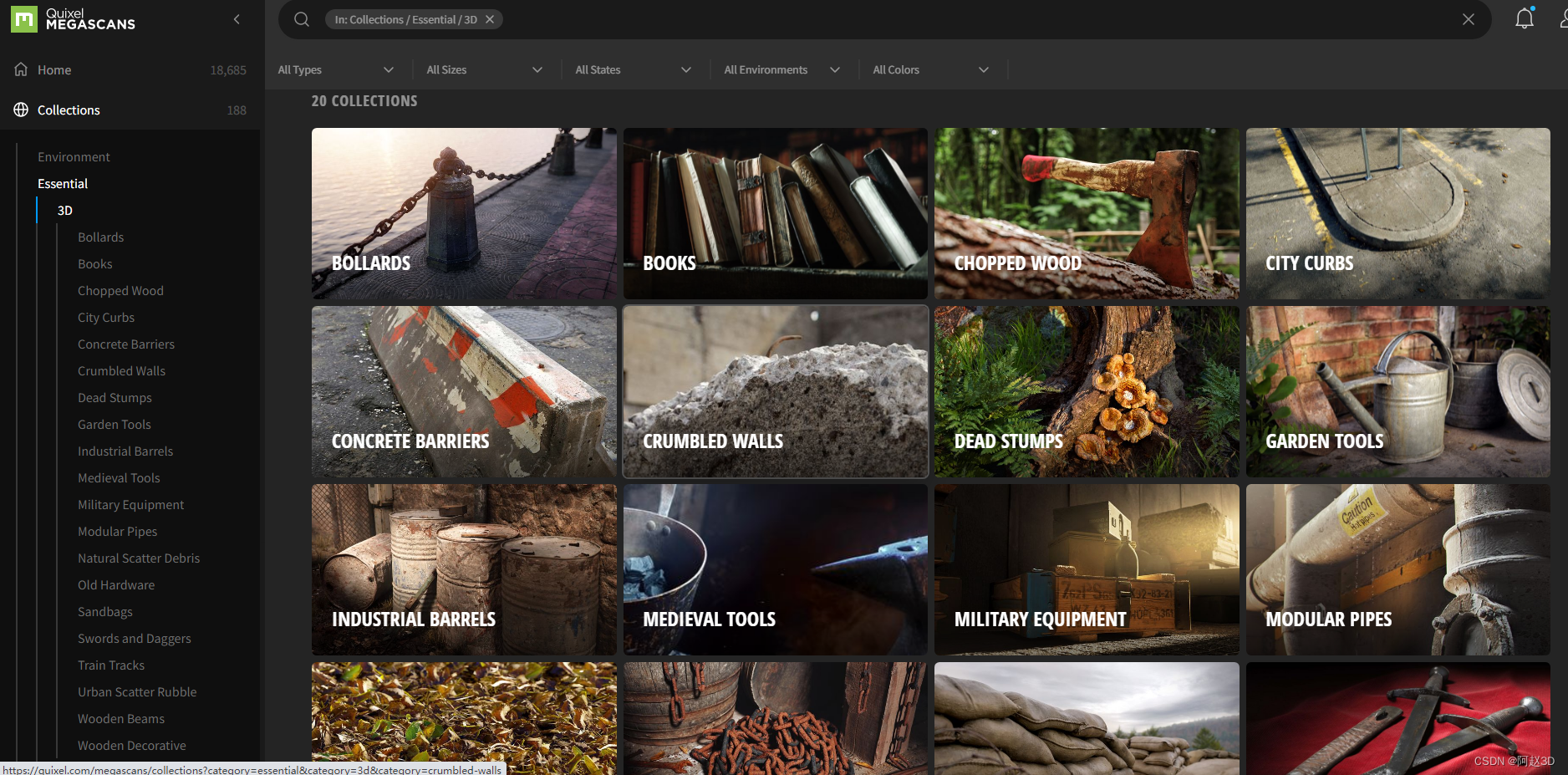Screen dimensions: 1568x775
Task: Open the All States dropdown
Action: point(634,69)
